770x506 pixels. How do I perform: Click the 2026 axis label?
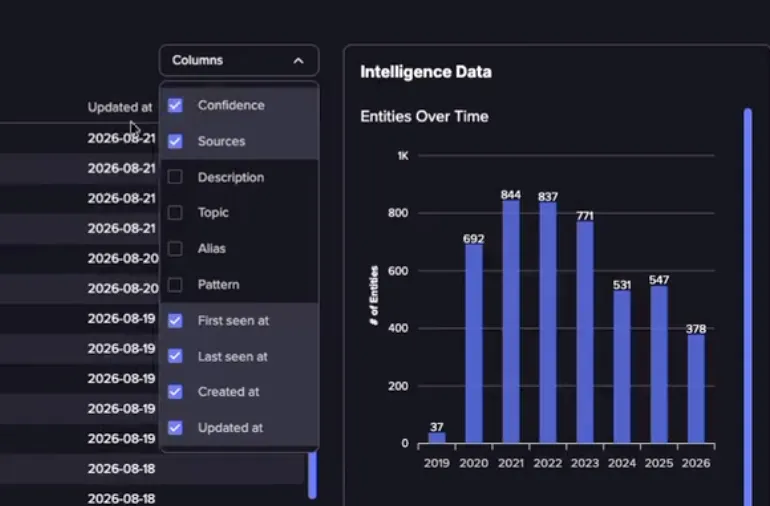tap(696, 463)
